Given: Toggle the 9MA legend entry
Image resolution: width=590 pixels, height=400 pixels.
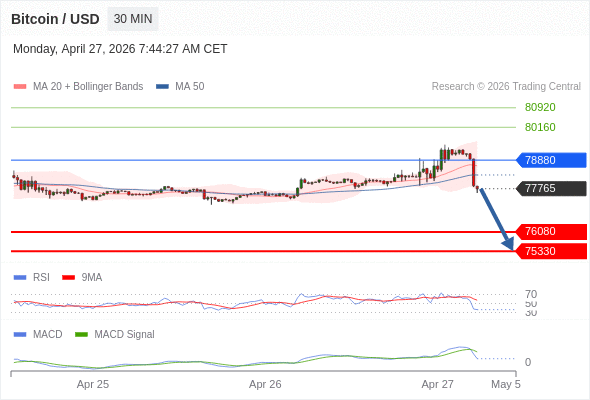Looking at the screenshot, I should pos(82,277).
